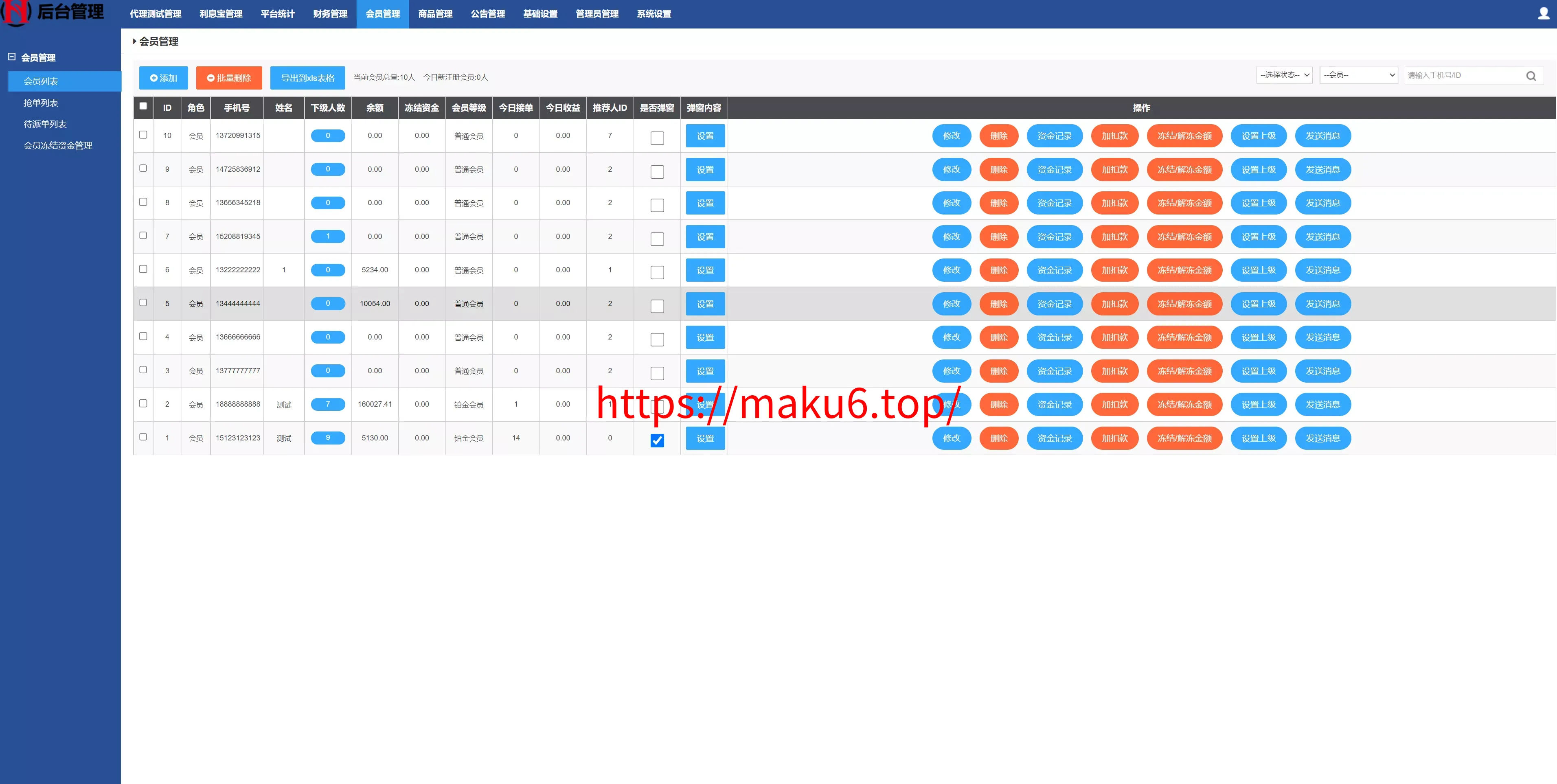Click 修改 for member 13720991315
The image size is (1557, 784).
(x=952, y=136)
